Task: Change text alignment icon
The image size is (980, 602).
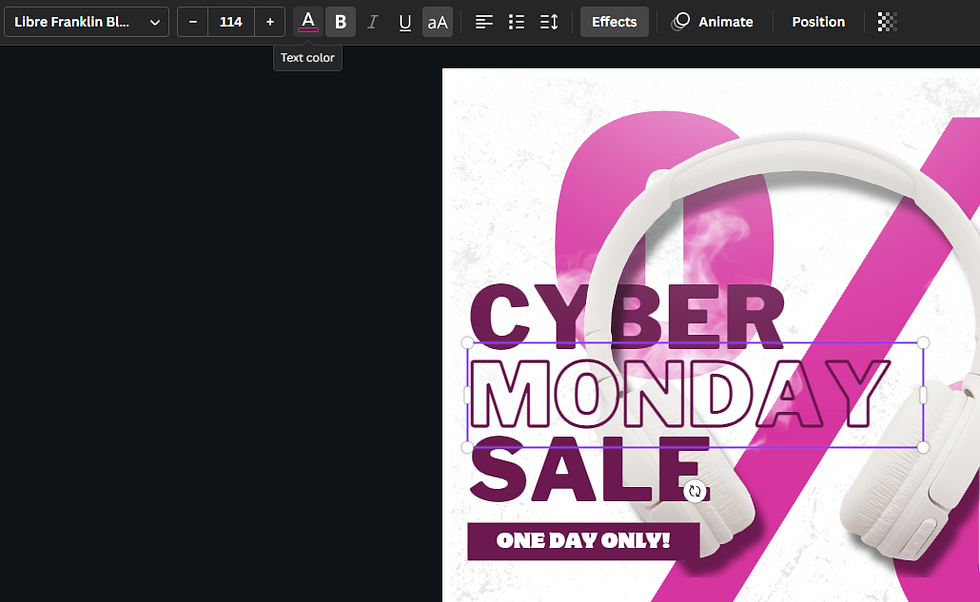Action: [x=484, y=22]
